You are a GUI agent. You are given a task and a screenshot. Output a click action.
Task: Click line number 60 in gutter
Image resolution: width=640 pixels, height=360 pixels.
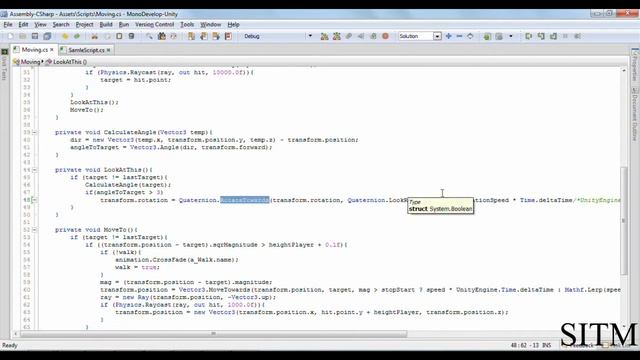pos(27,290)
